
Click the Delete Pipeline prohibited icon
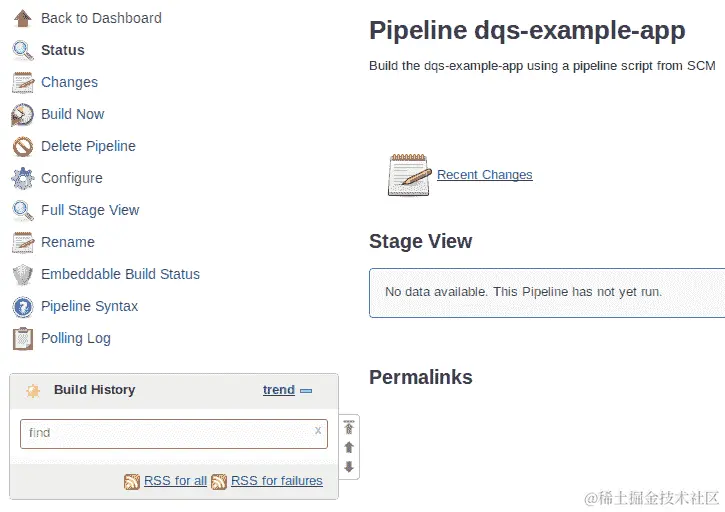[x=22, y=146]
